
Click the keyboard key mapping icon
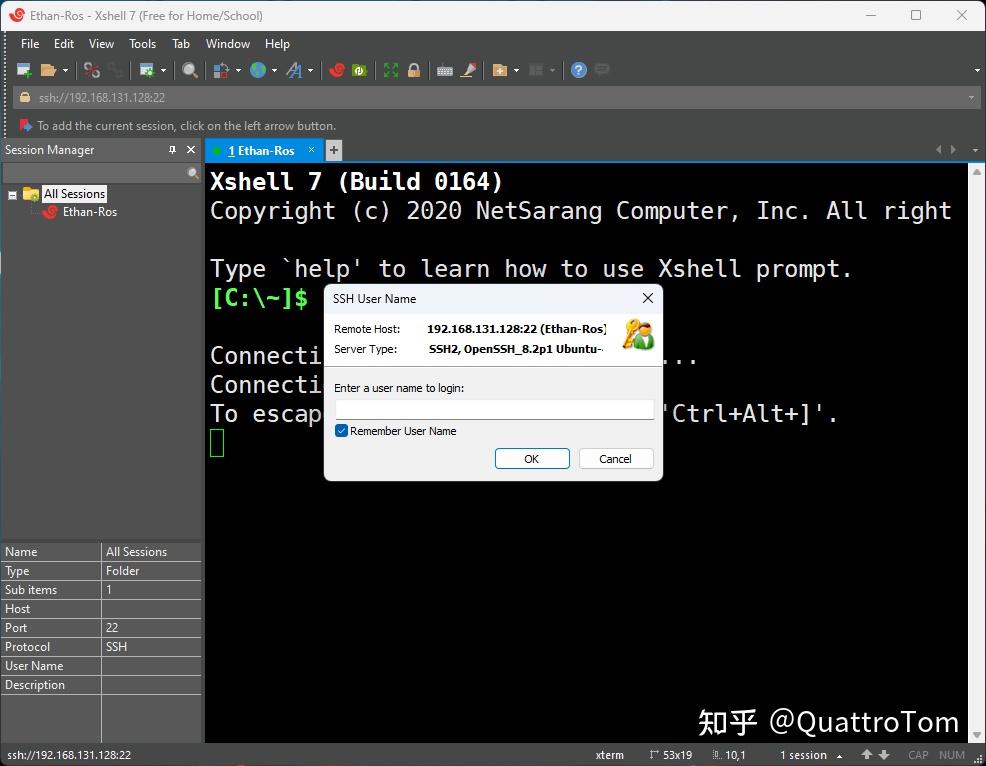tap(445, 70)
